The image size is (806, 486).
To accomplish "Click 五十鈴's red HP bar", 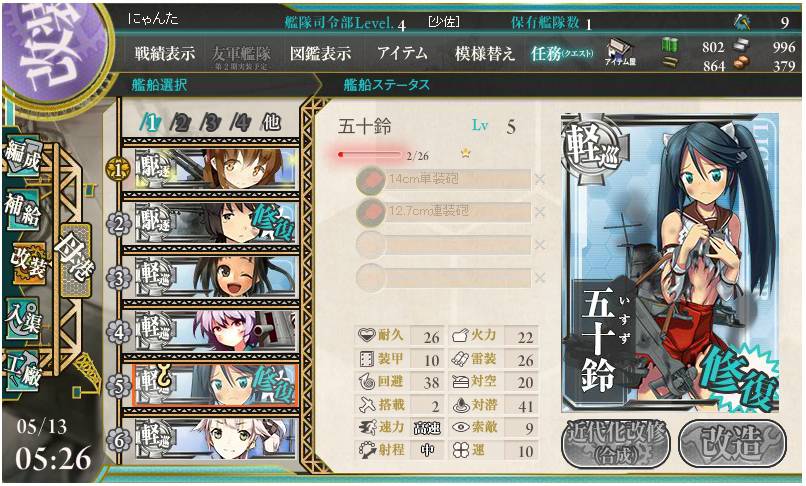I will [x=370, y=154].
